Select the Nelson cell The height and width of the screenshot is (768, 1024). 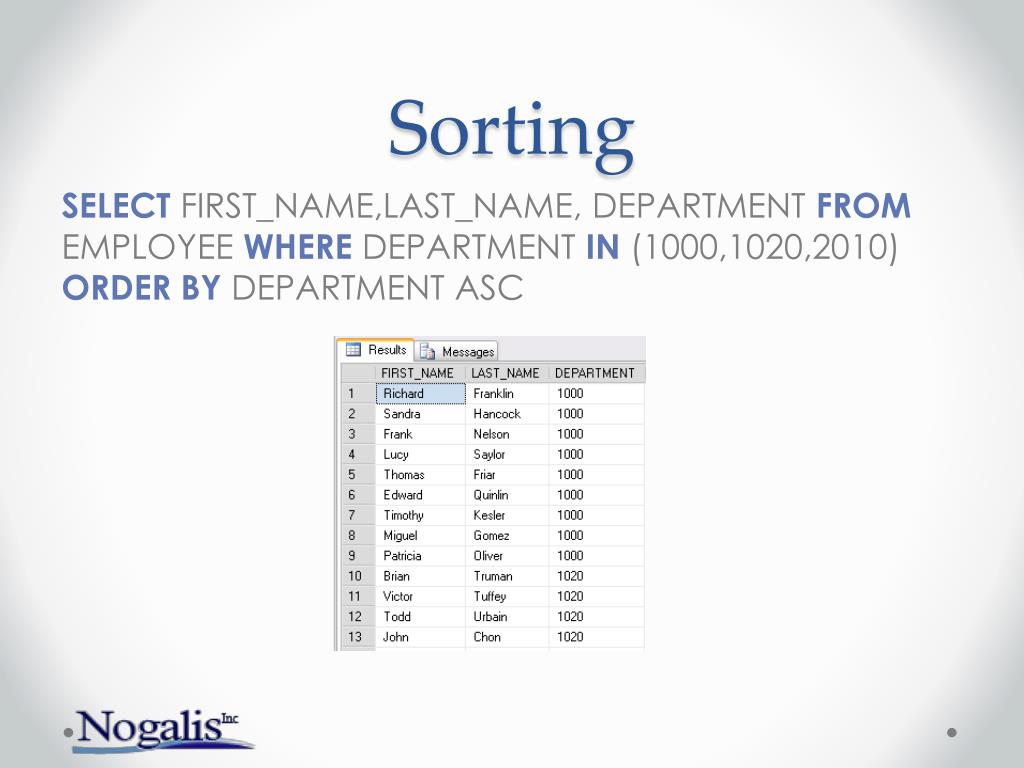507,434
